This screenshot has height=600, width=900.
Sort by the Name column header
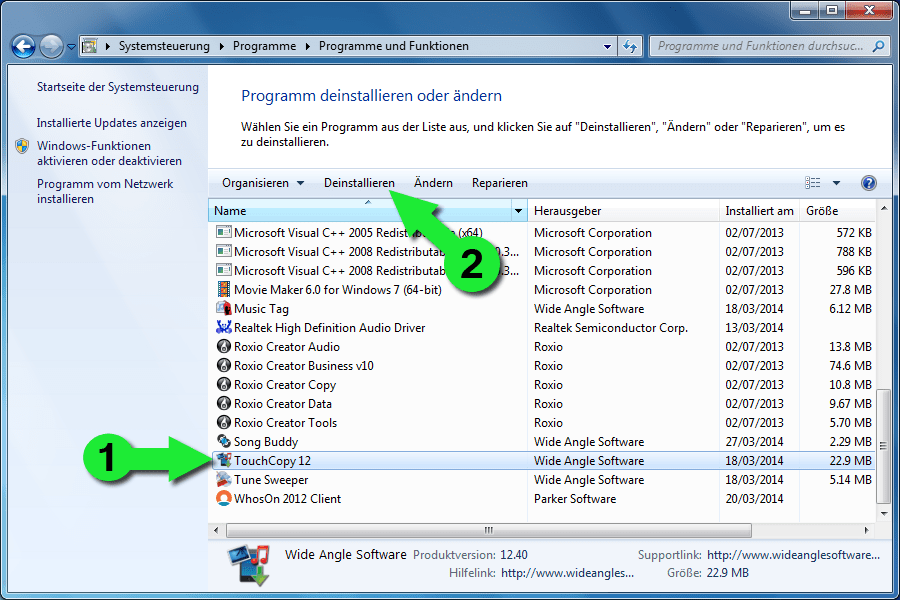click(x=360, y=211)
